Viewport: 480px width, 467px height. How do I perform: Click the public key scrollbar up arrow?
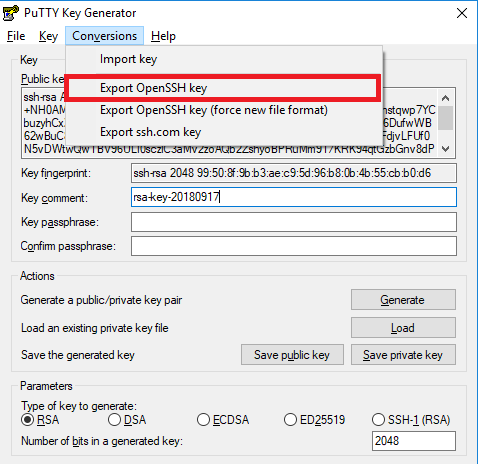coord(445,98)
